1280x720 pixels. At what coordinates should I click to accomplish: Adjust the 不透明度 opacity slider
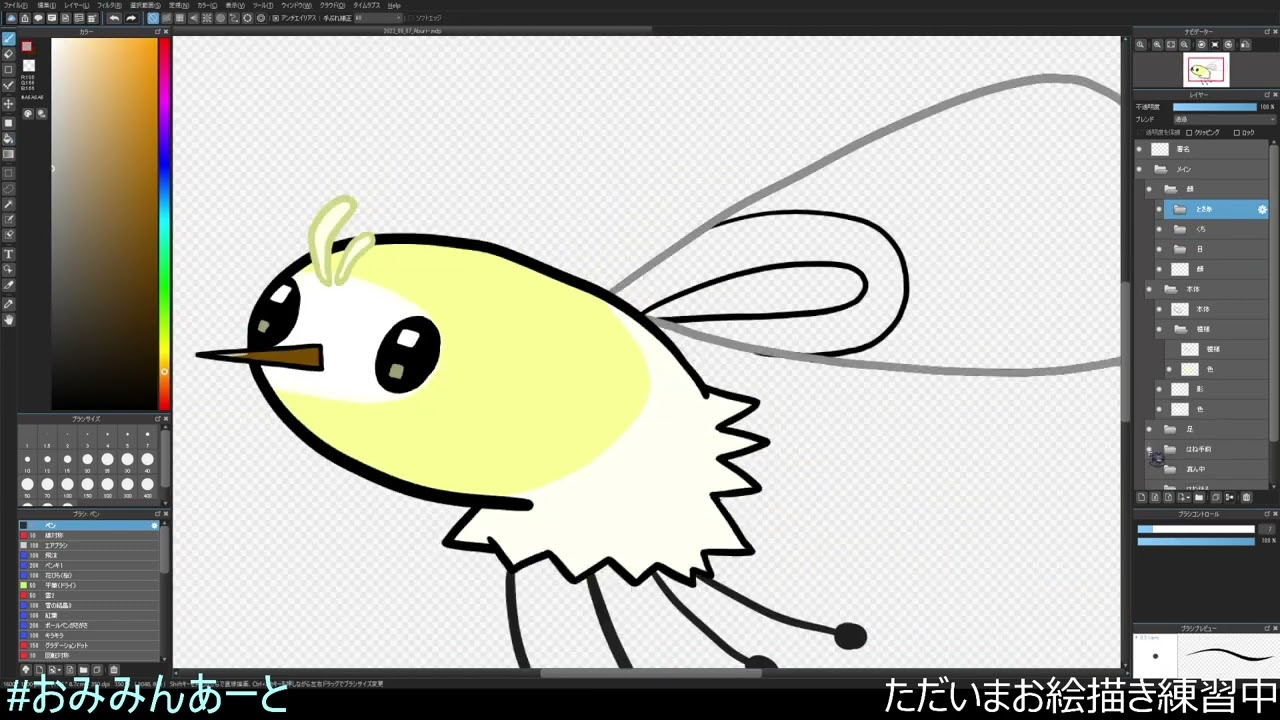click(1214, 107)
